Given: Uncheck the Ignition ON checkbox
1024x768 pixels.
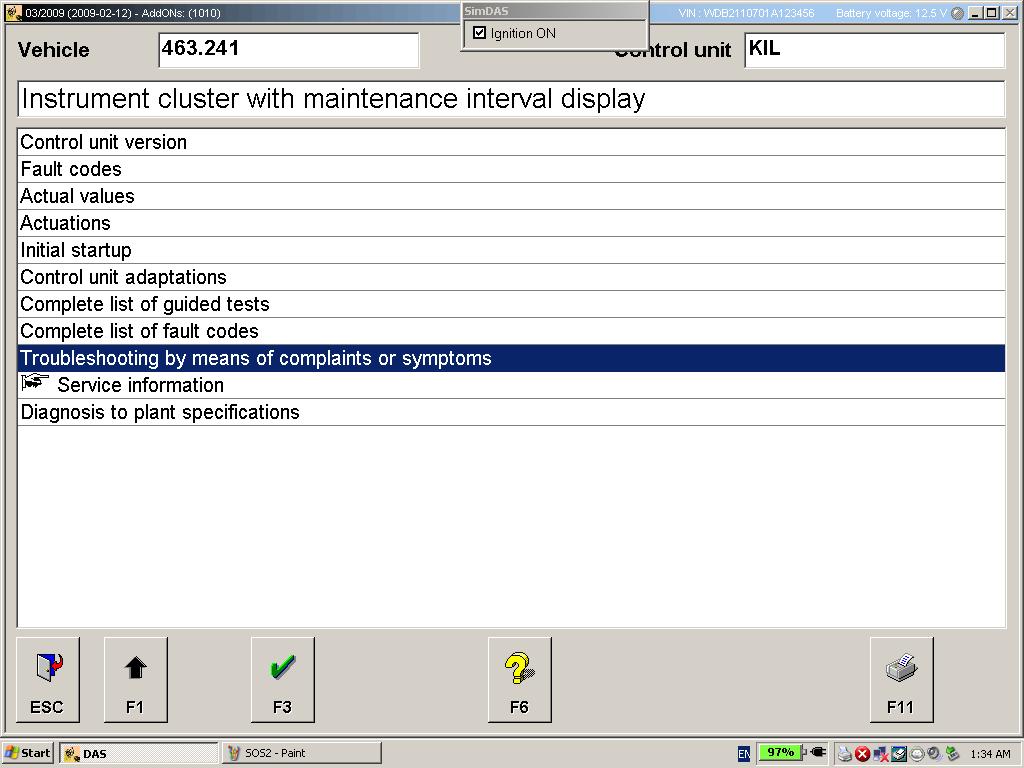Looking at the screenshot, I should 480,33.
